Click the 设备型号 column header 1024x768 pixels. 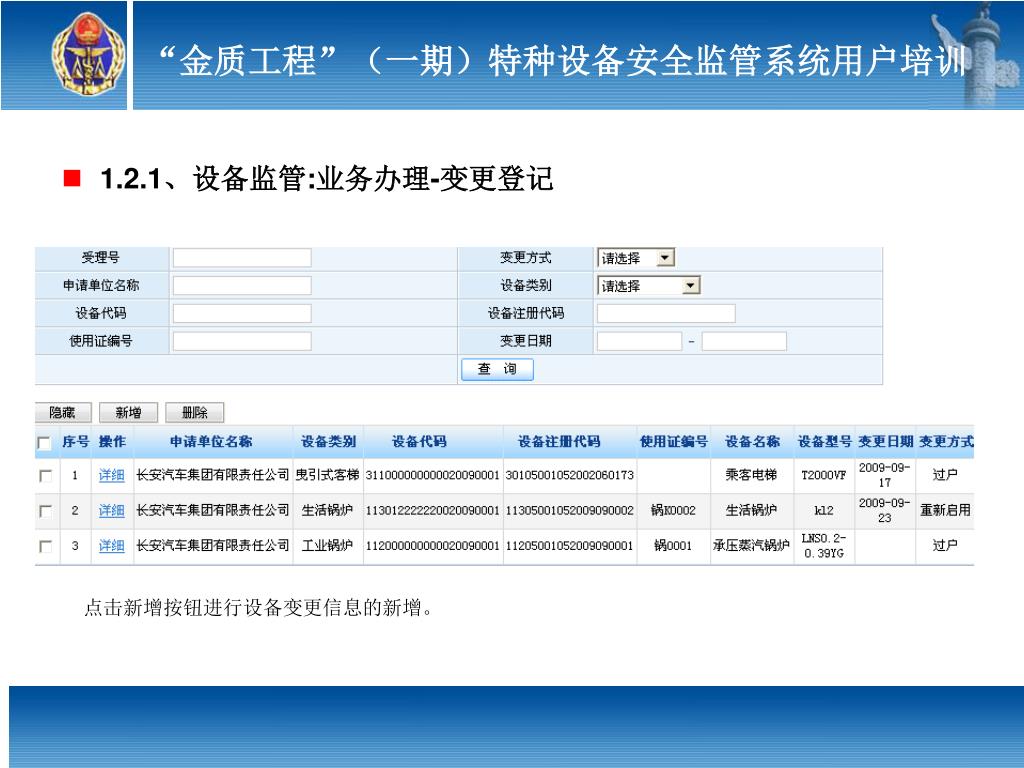(x=825, y=441)
